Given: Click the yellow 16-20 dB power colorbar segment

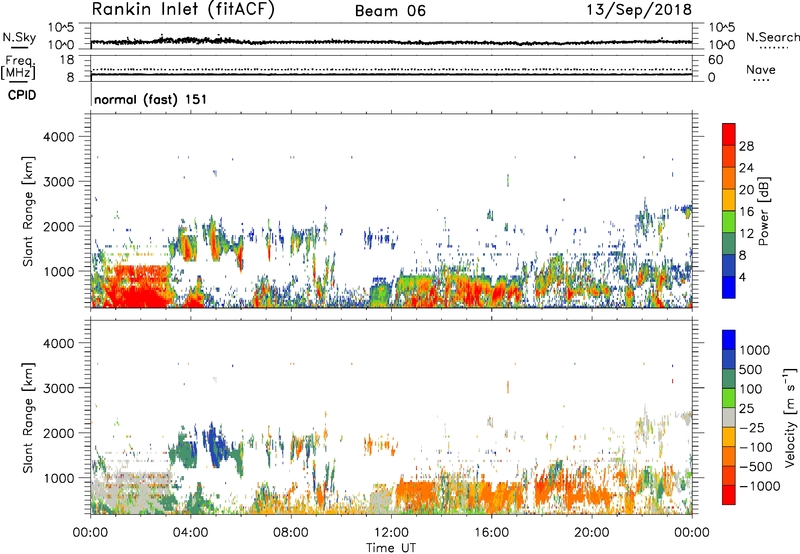Looking at the screenshot, I should [729, 199].
